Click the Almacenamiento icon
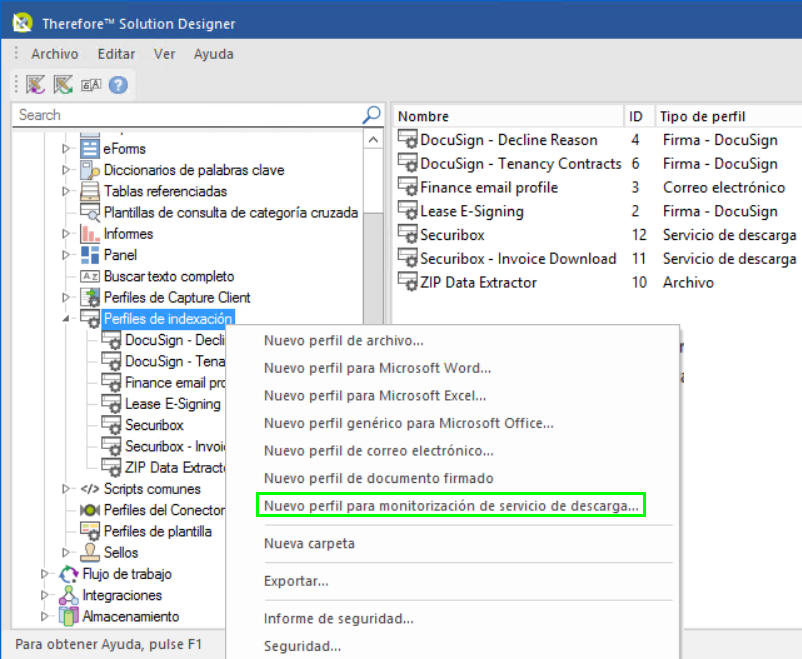Image resolution: width=802 pixels, height=659 pixels. point(68,617)
